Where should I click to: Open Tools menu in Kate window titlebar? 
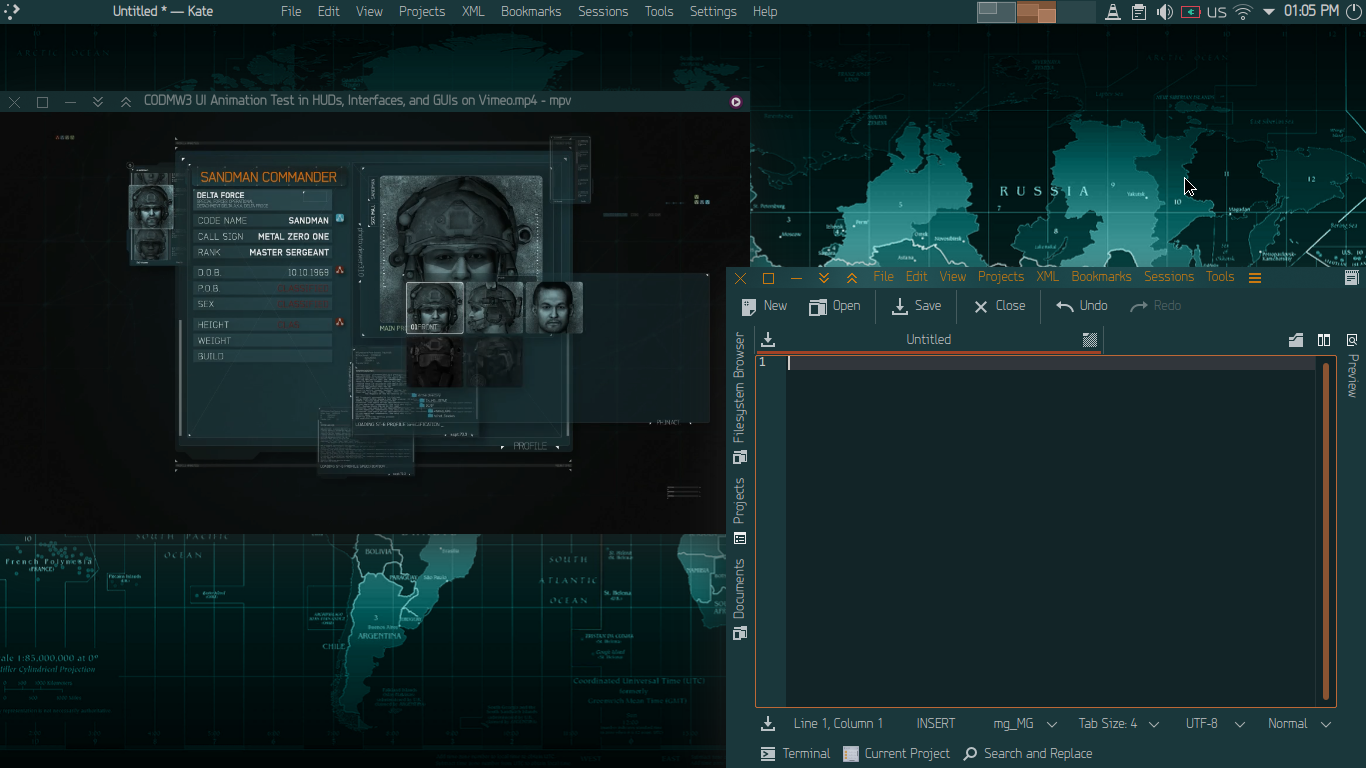[1220, 277]
